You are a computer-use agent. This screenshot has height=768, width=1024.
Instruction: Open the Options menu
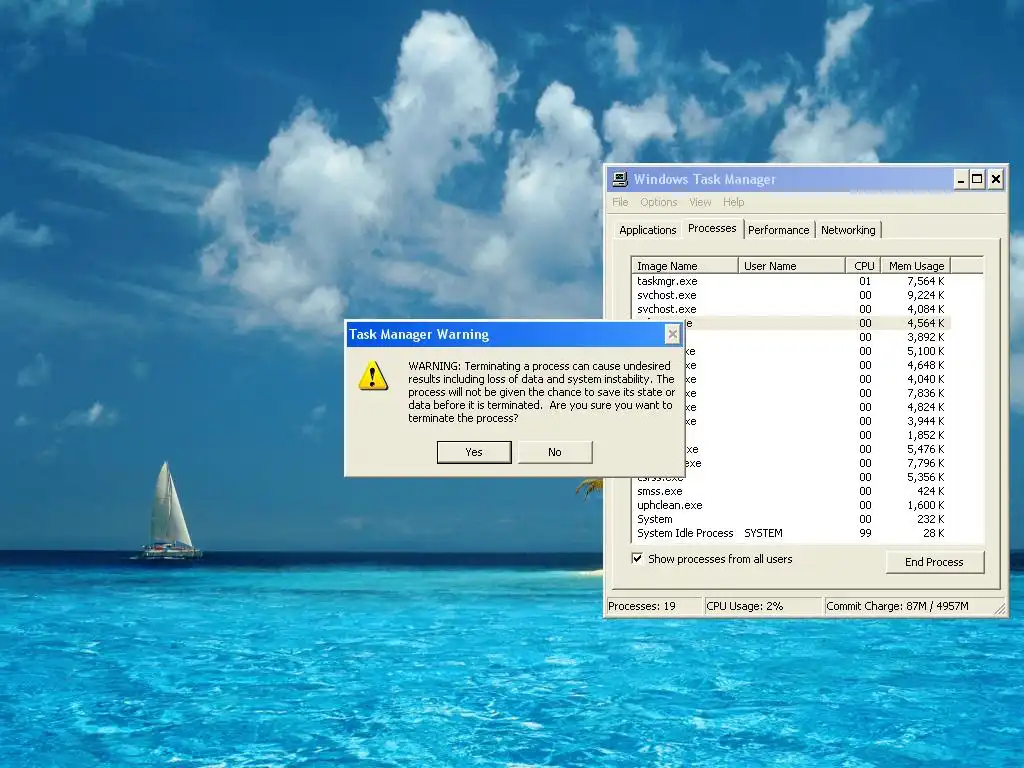coord(658,202)
